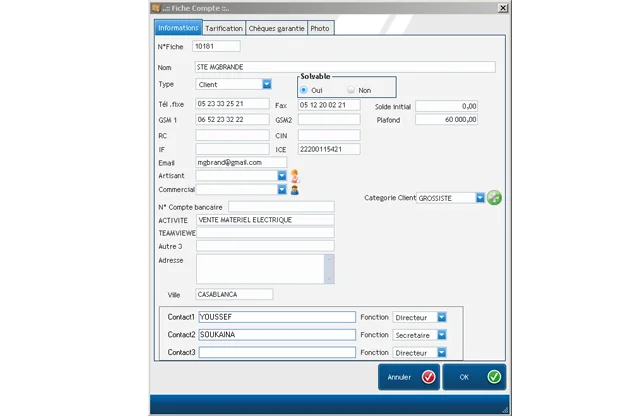Image resolution: width=632 pixels, height=416 pixels.
Task: Click the green add icon next to Categorie Client
Action: [x=494, y=198]
